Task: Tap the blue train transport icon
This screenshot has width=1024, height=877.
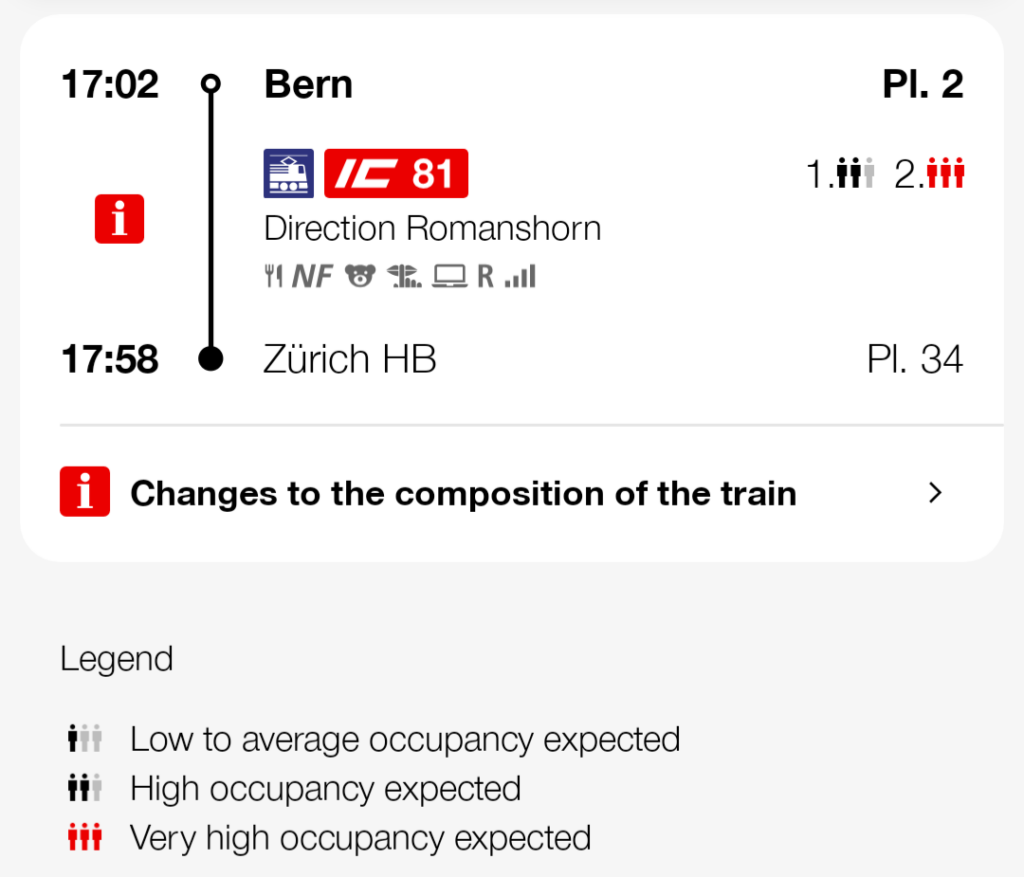Action: (288, 174)
